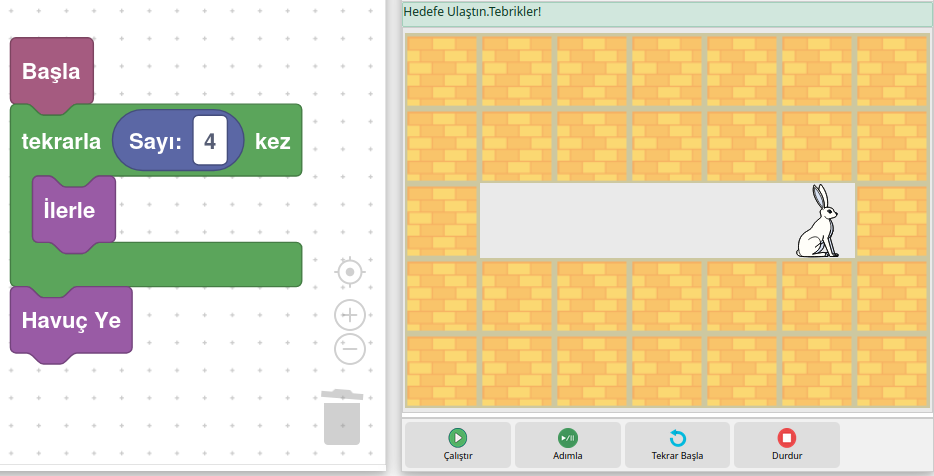Zoom in with the plus icon
Image resolution: width=934 pixels, height=476 pixels.
coord(349,315)
